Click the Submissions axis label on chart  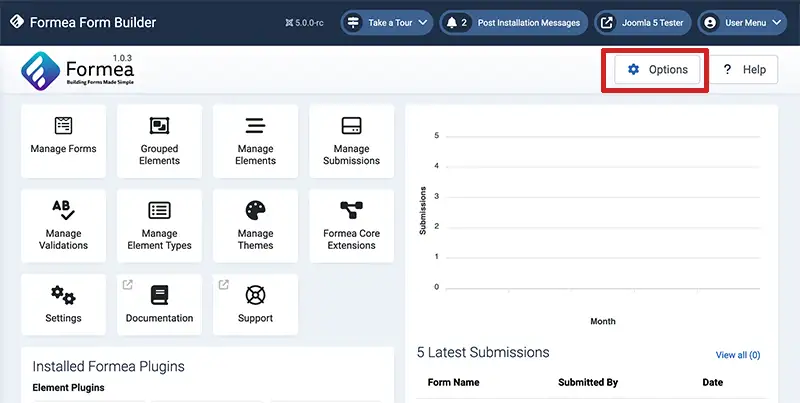click(422, 211)
